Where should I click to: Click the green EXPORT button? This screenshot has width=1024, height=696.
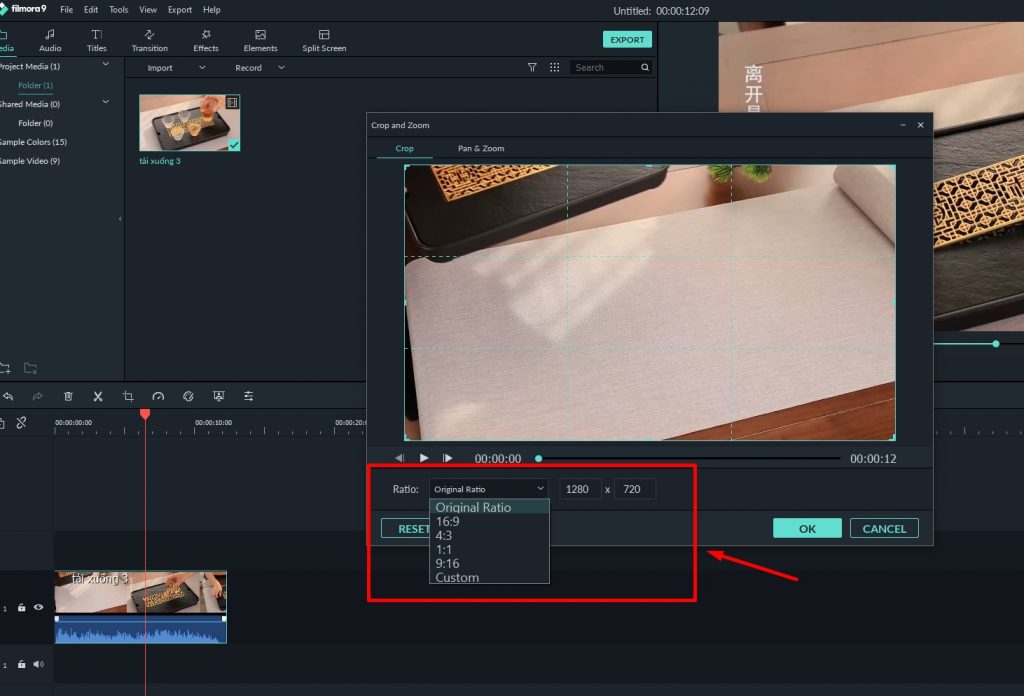coord(627,39)
